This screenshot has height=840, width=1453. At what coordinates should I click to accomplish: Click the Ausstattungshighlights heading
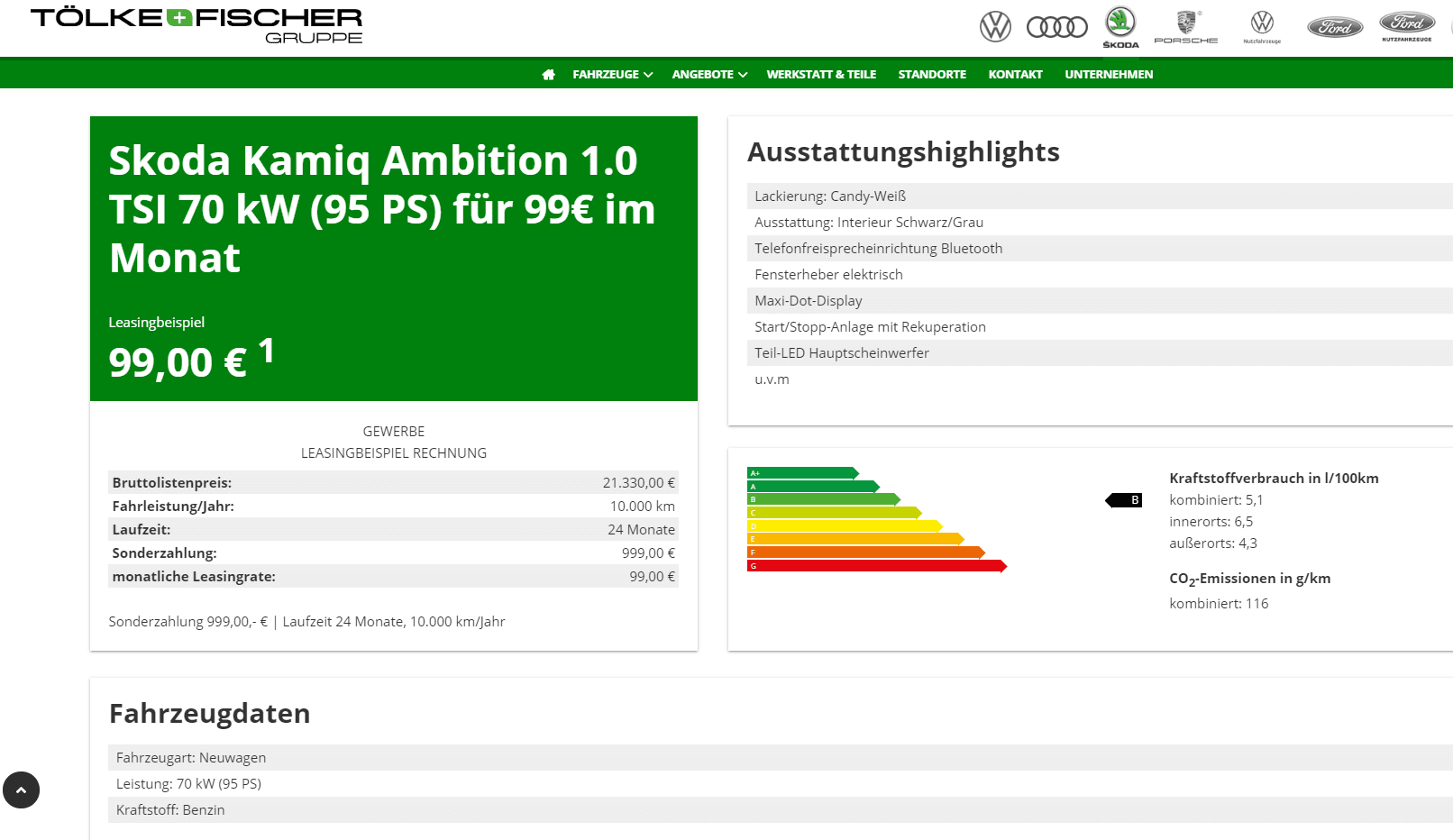903,152
